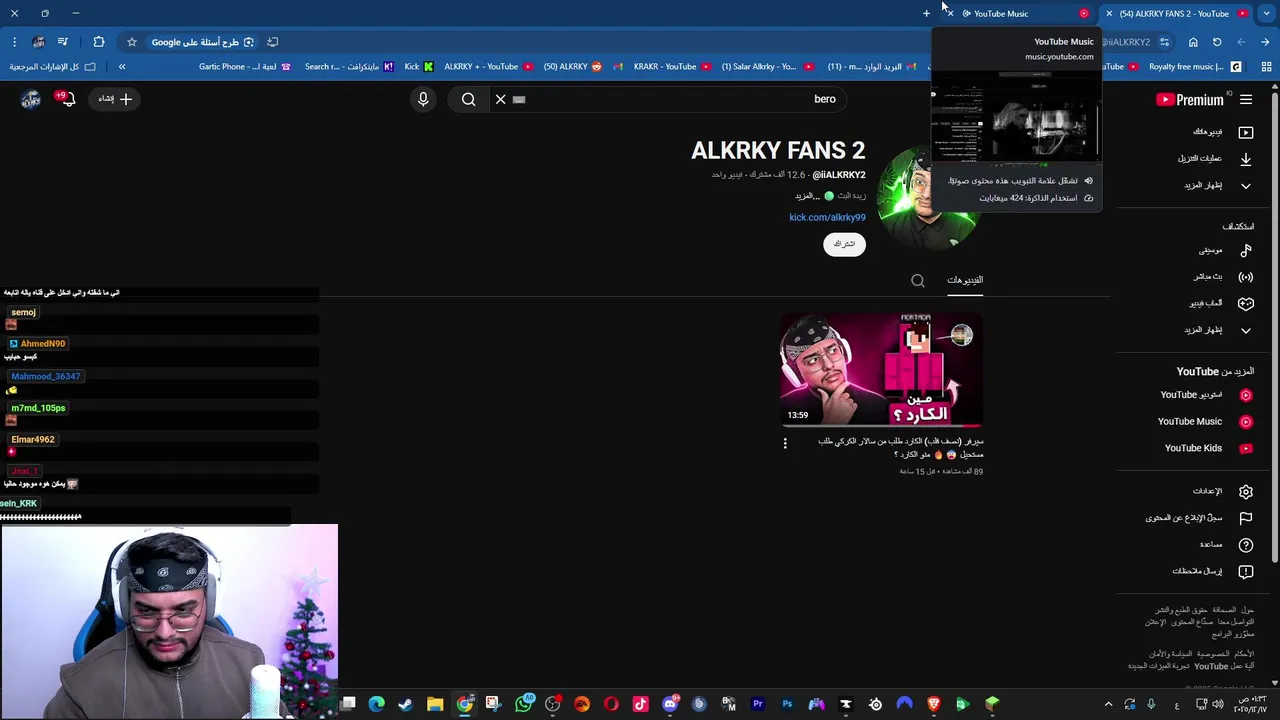The image size is (1280, 720).
Task: Open YouTube notifications bell
Action: pyautogui.click(x=66, y=99)
